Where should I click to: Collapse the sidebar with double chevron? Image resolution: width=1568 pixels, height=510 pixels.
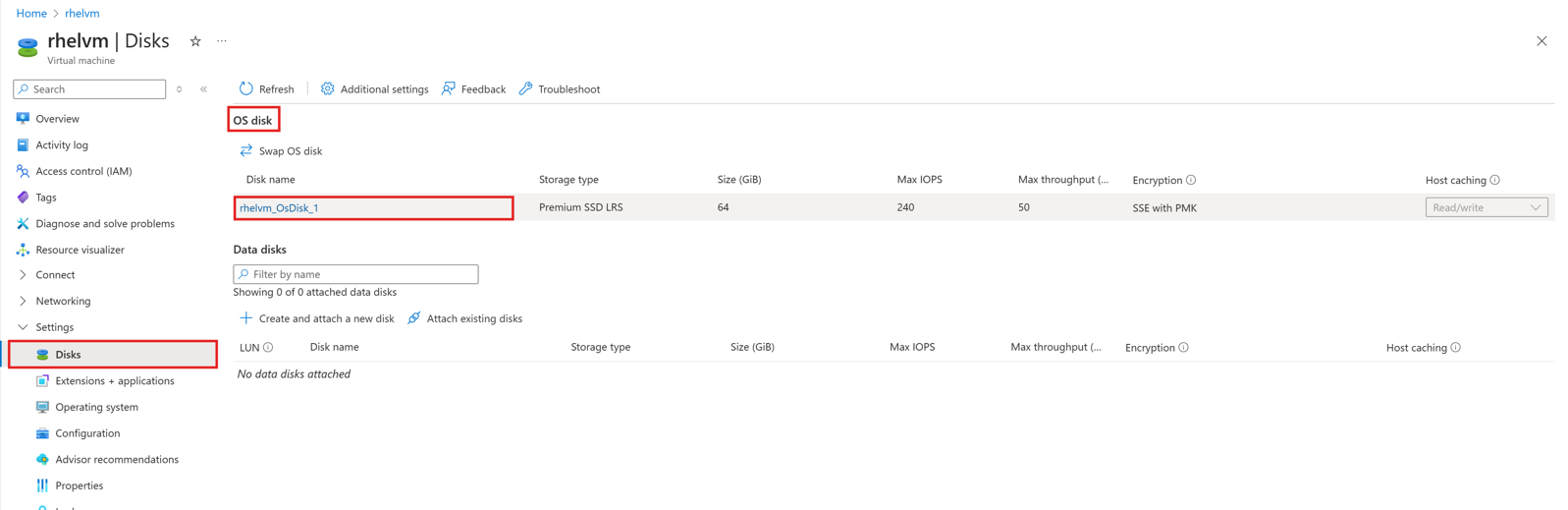pyautogui.click(x=204, y=89)
